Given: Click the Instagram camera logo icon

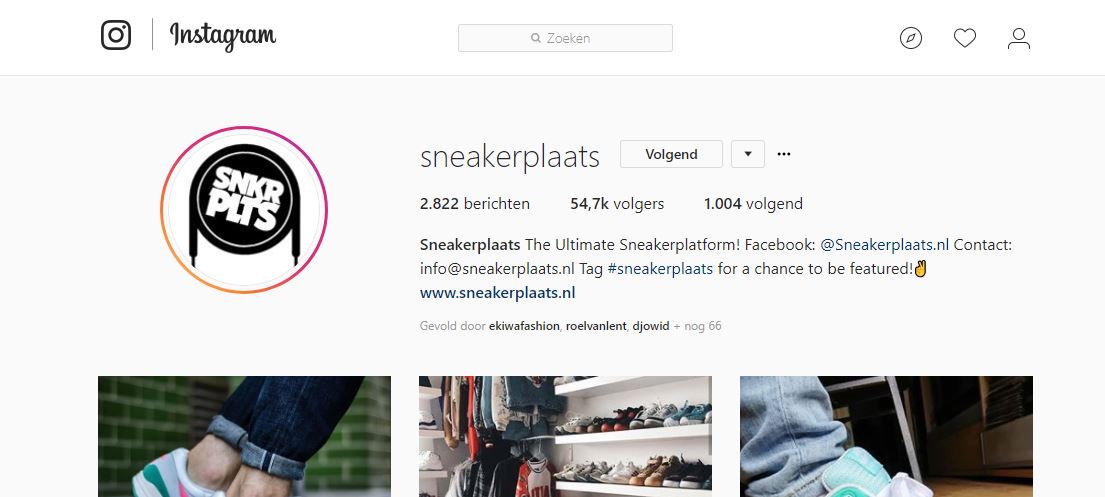Looking at the screenshot, I should (x=116, y=35).
